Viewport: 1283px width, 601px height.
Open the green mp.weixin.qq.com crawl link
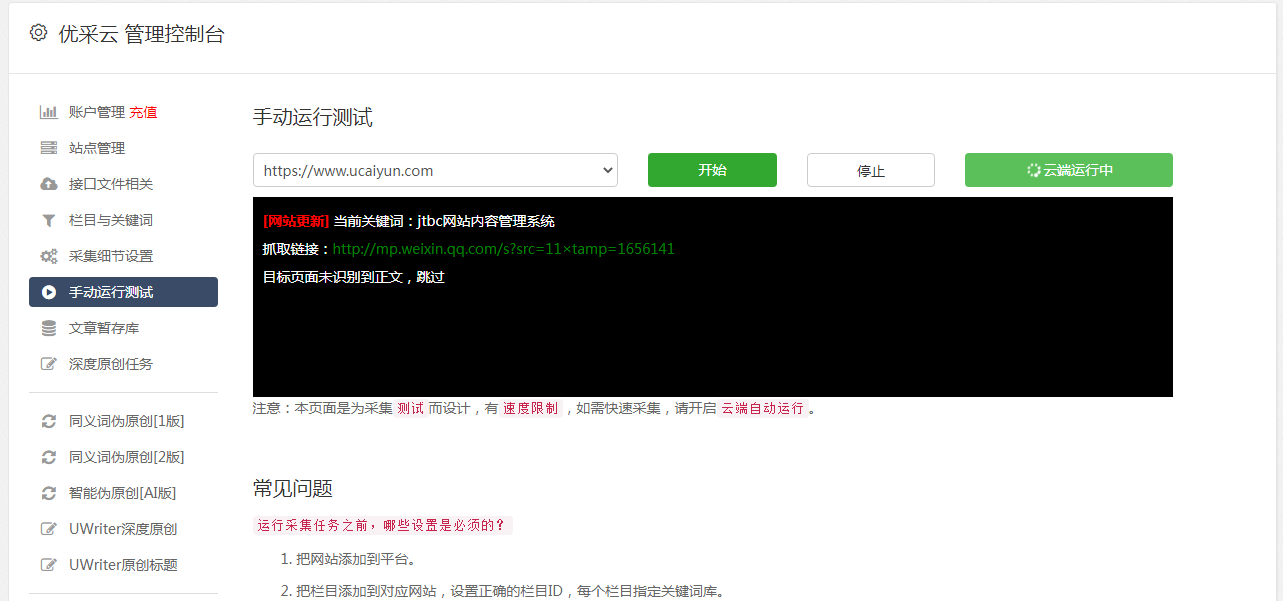pyautogui.click(x=503, y=249)
